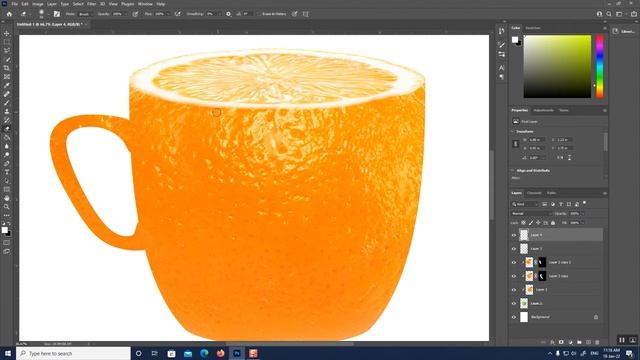Image resolution: width=640 pixels, height=360 pixels.
Task: Click the foreground color swatch in toolbox
Action: pyautogui.click(x=4, y=230)
